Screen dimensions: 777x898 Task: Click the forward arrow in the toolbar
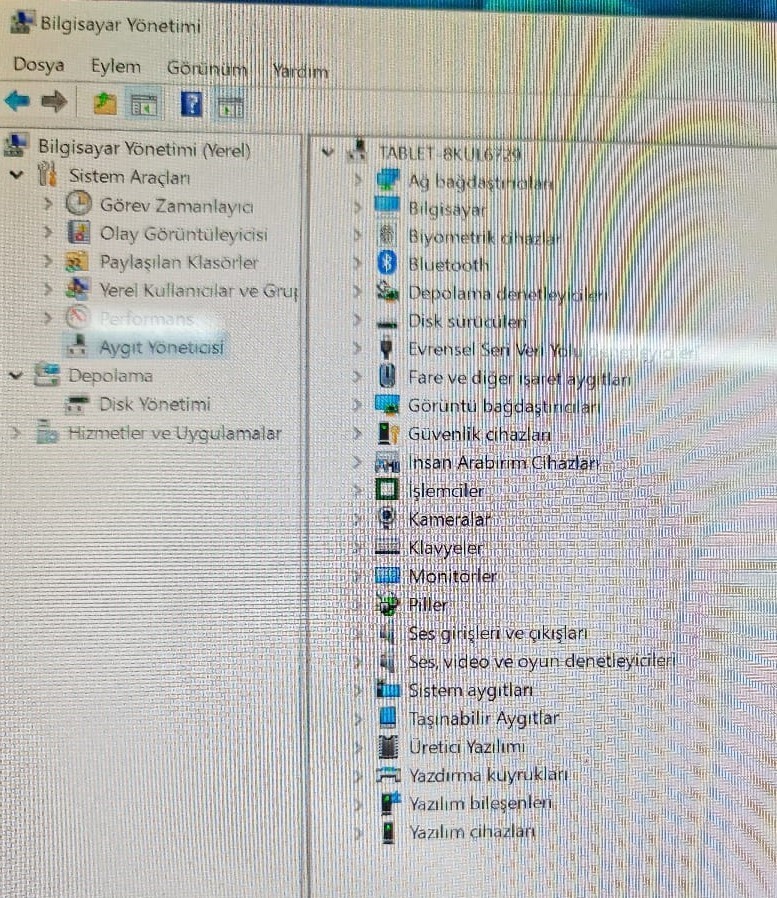[x=54, y=101]
